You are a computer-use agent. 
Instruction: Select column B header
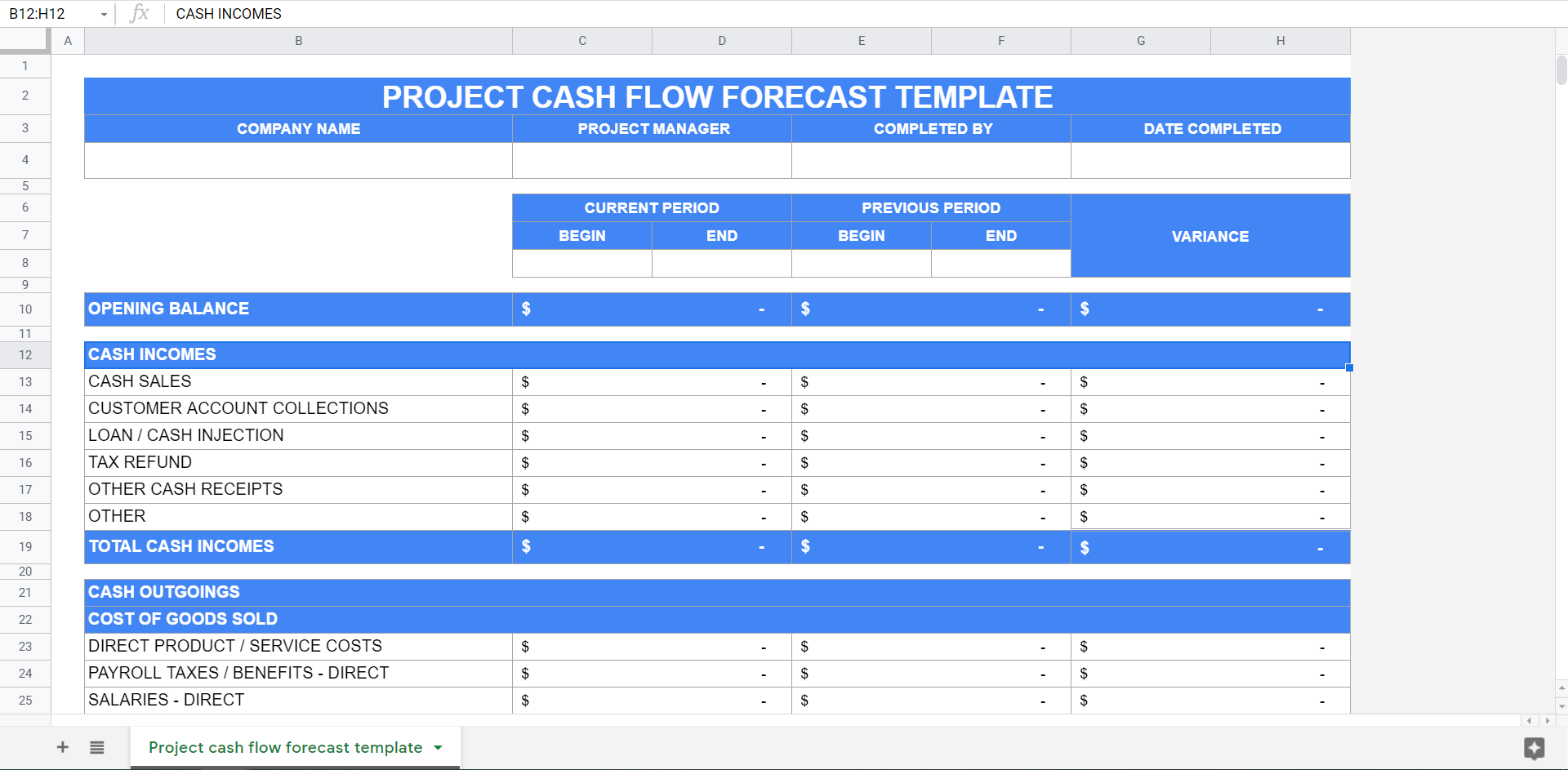point(298,41)
